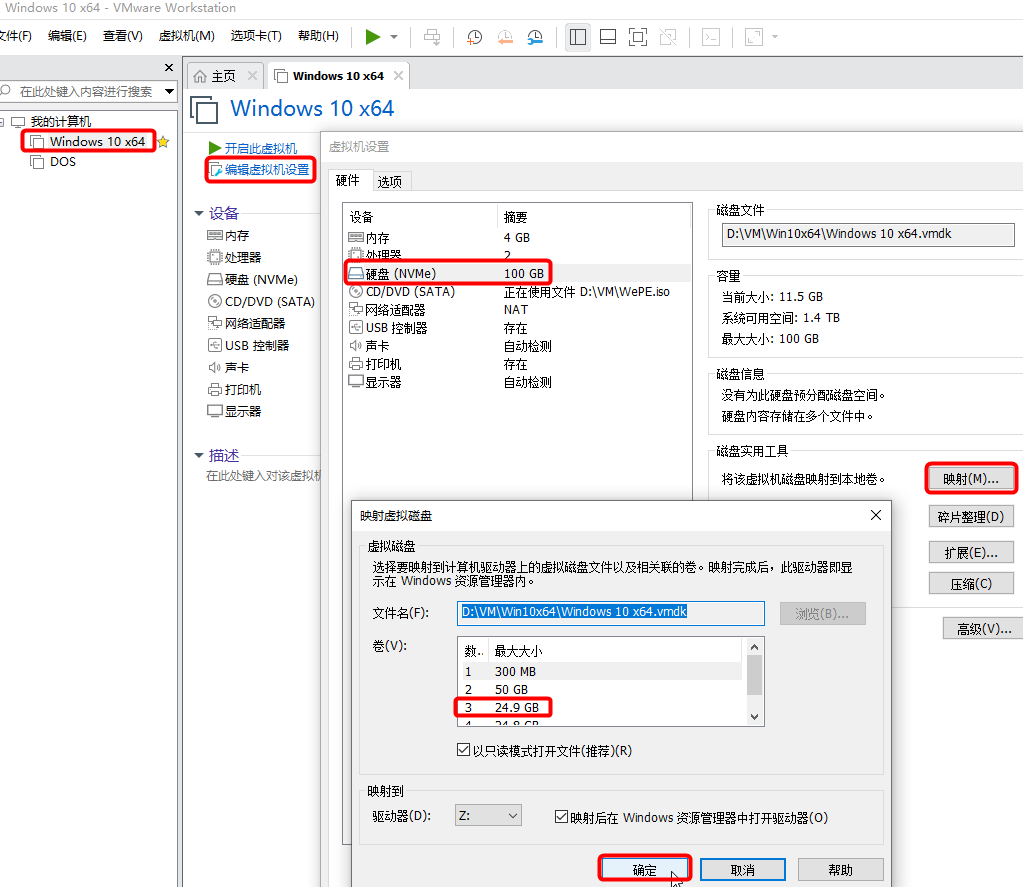Click the 高级(V)... button
This screenshot has width=1023, height=887.
pyautogui.click(x=983, y=629)
